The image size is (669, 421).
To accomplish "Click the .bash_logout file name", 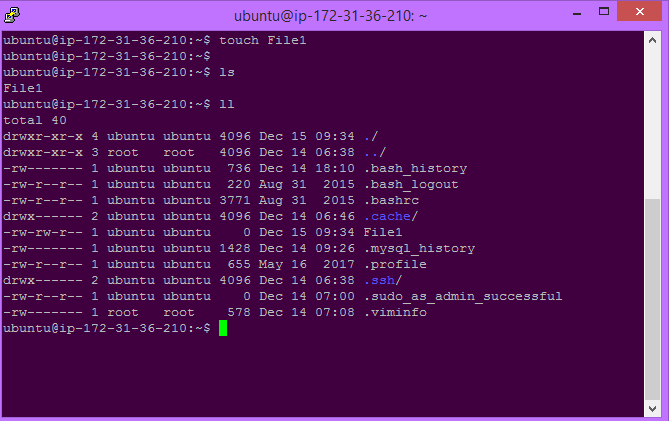I will (x=411, y=184).
